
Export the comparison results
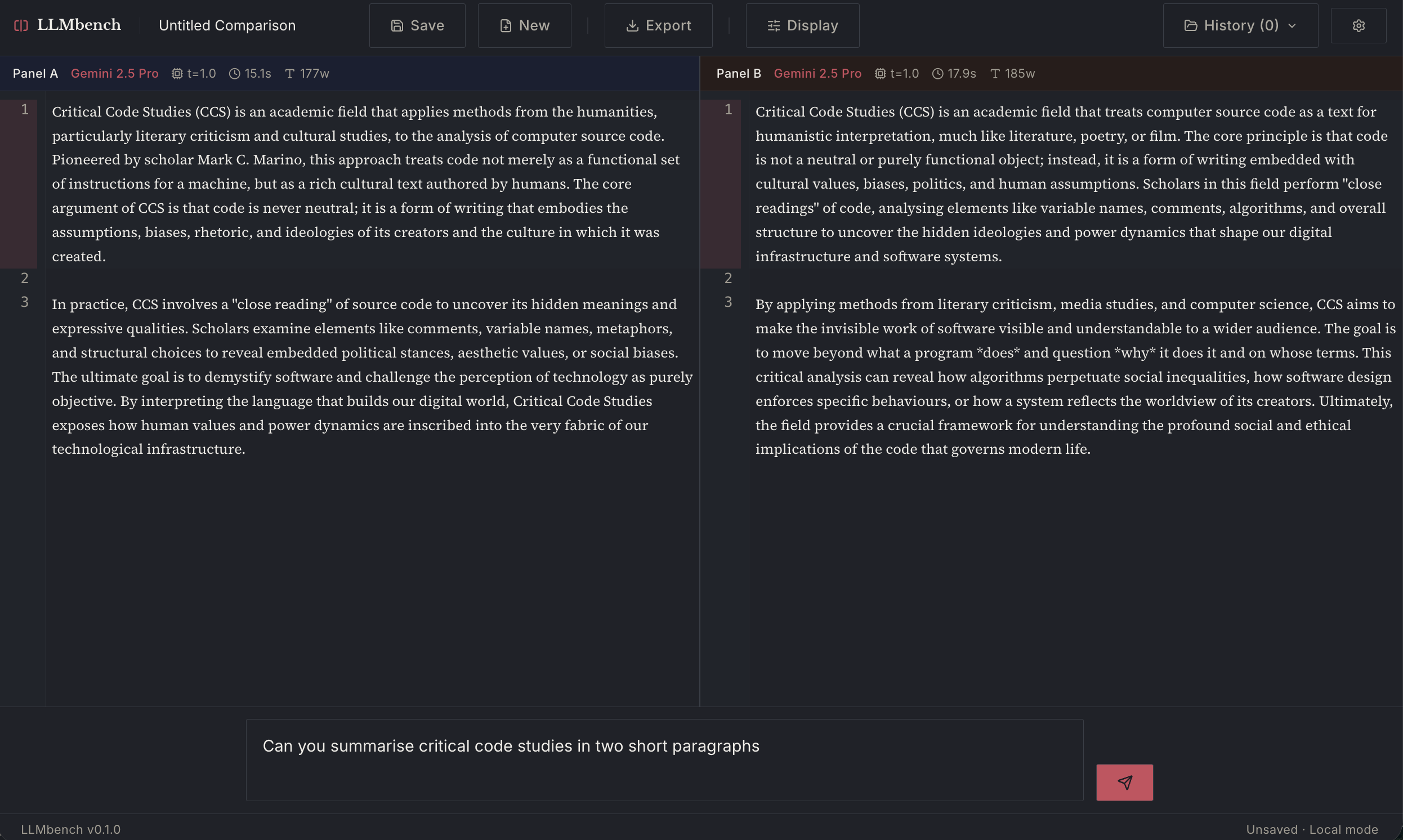click(658, 25)
